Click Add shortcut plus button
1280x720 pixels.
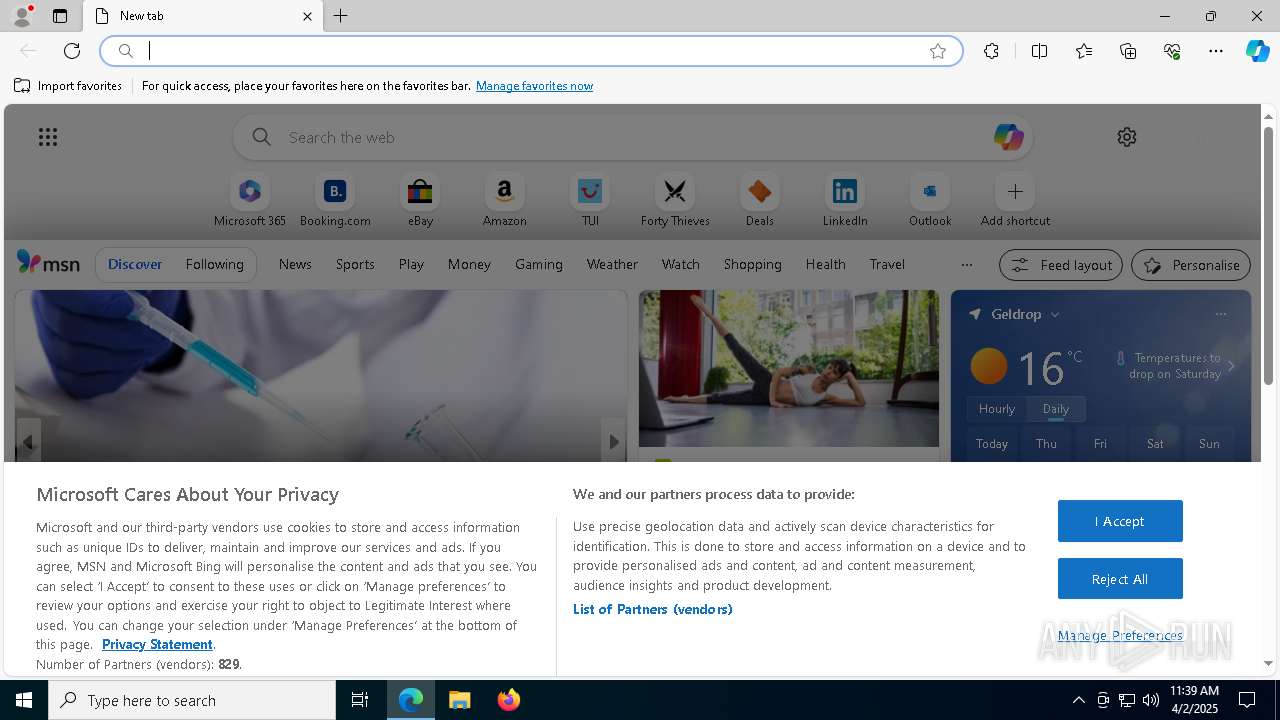(1015, 191)
